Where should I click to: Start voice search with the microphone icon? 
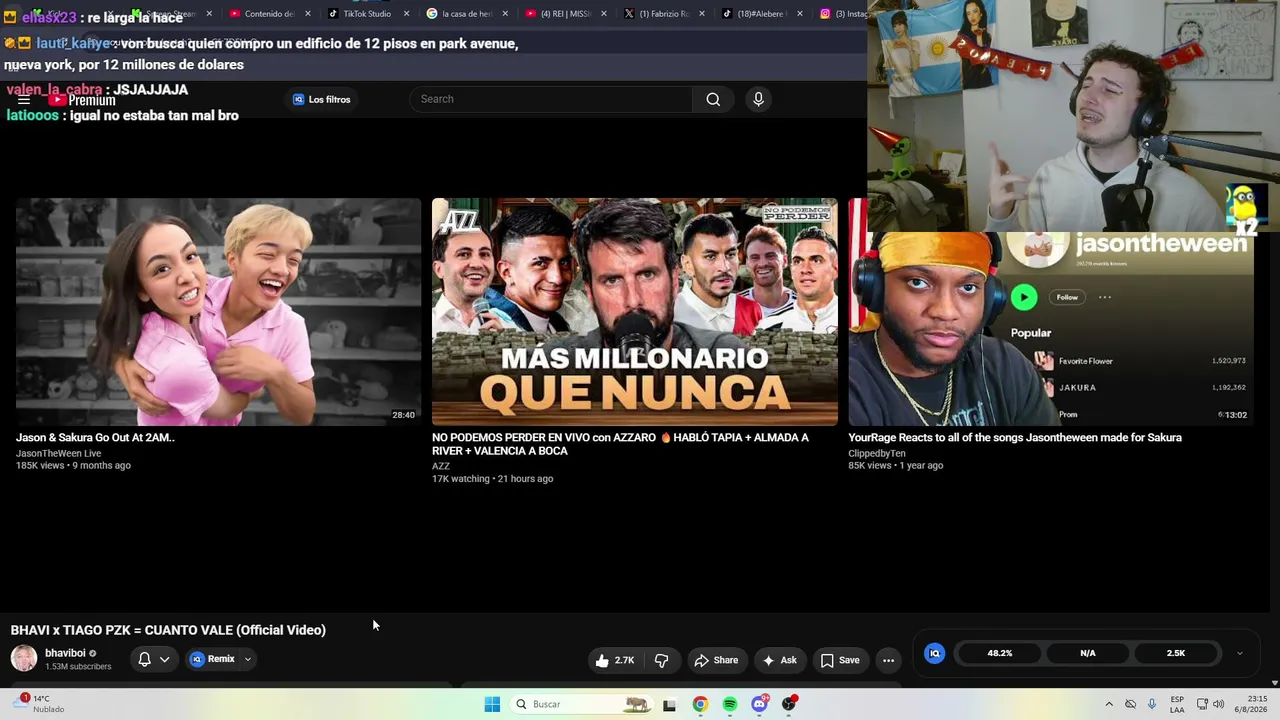[758, 99]
